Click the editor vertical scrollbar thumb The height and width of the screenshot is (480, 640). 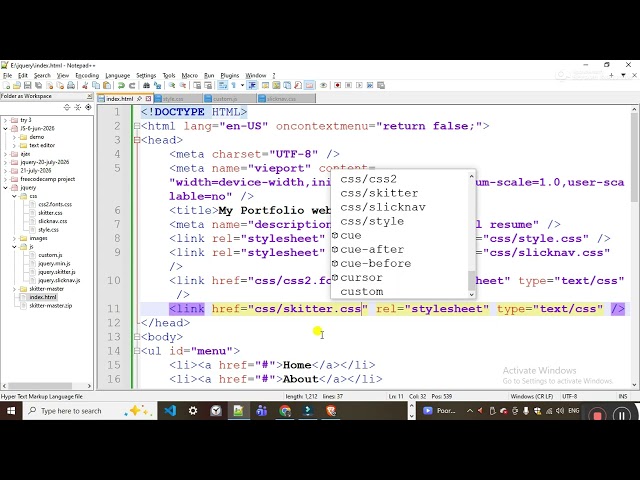[634, 158]
